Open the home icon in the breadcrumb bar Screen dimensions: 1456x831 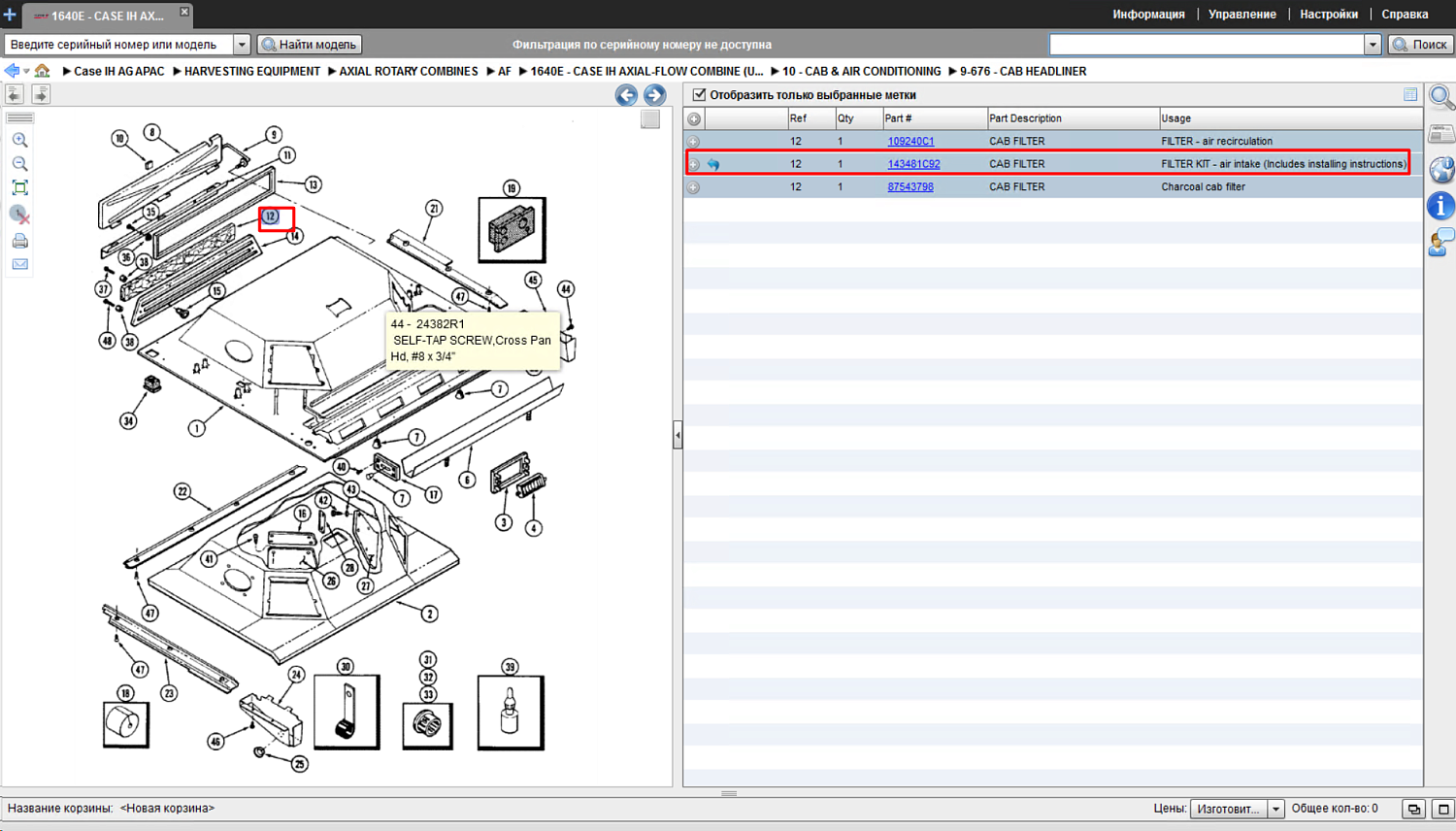click(42, 71)
